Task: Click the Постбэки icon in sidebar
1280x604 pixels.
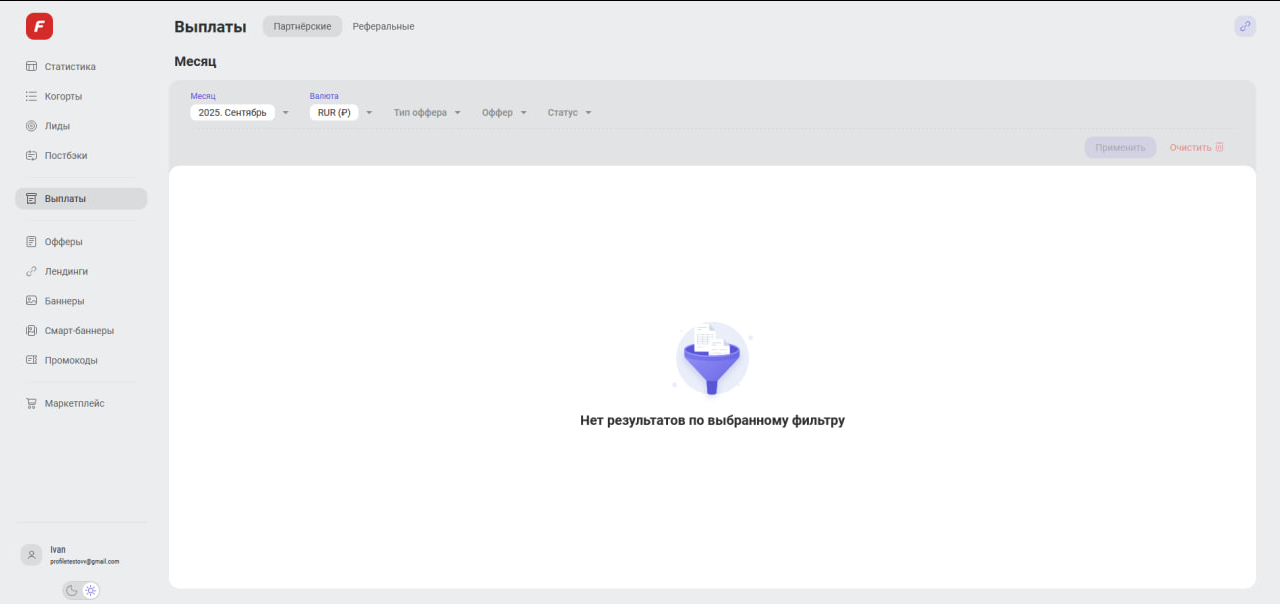Action: 31,156
